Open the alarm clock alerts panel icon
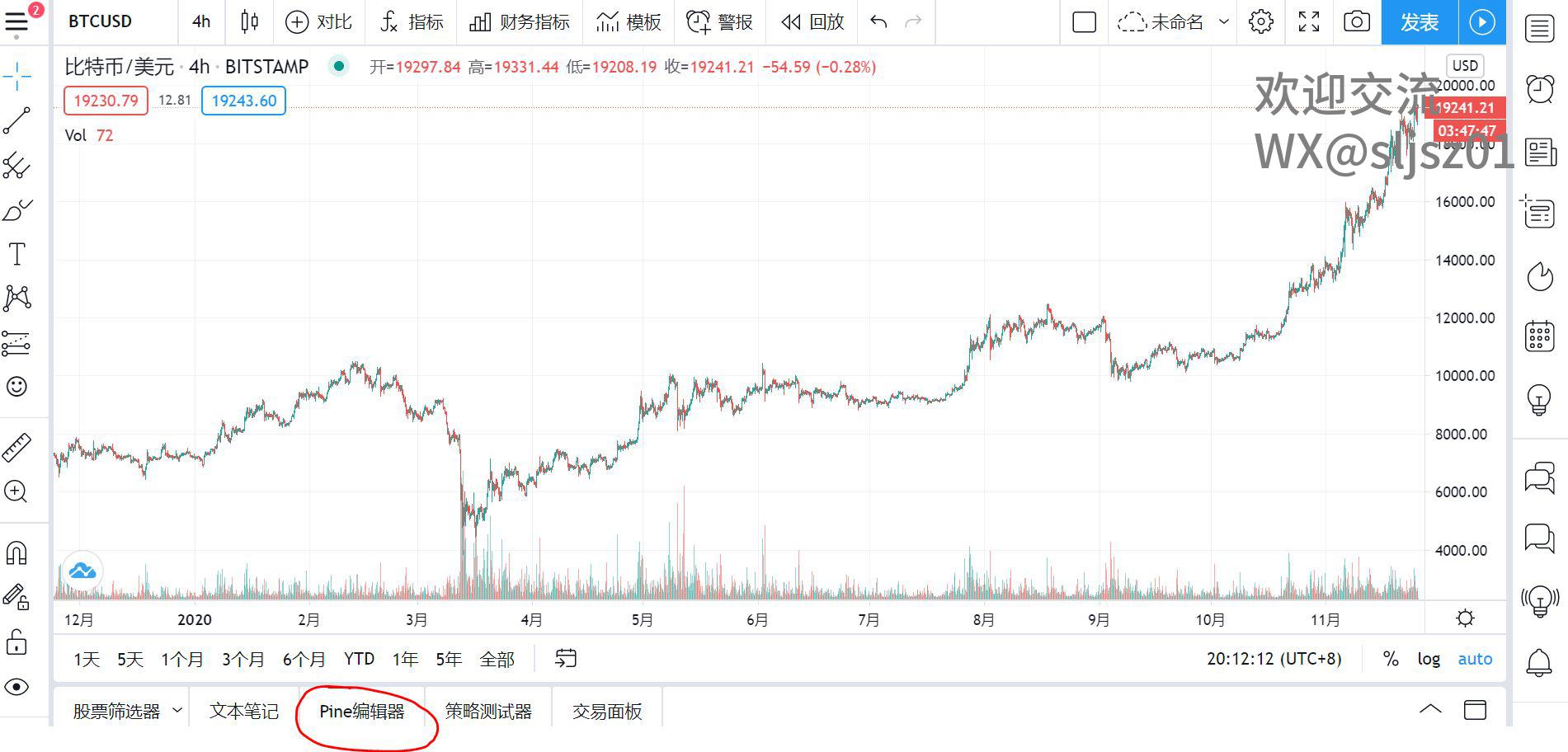The height and width of the screenshot is (752, 1568). tap(1539, 87)
